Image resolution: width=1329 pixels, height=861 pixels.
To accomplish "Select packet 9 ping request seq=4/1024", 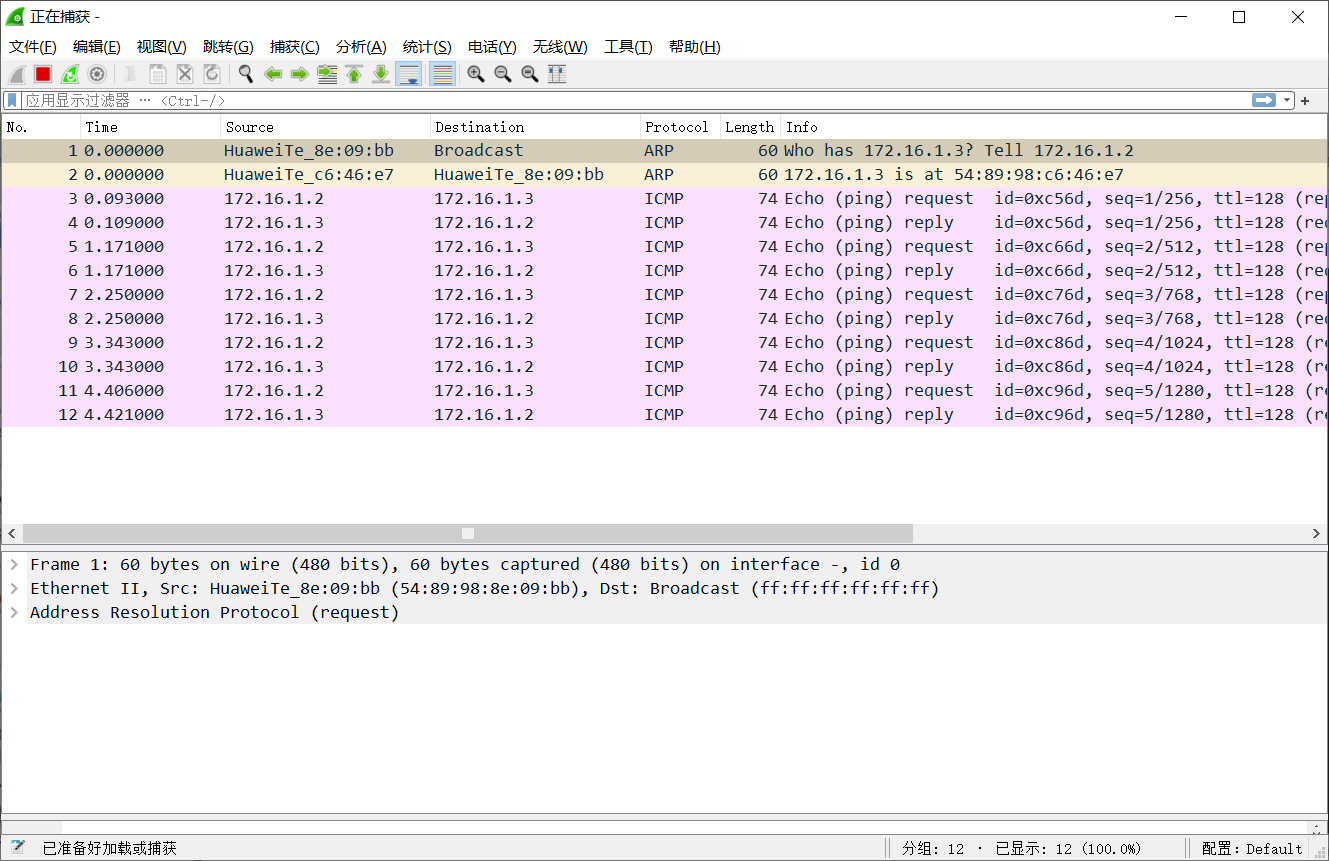I will coord(664,342).
